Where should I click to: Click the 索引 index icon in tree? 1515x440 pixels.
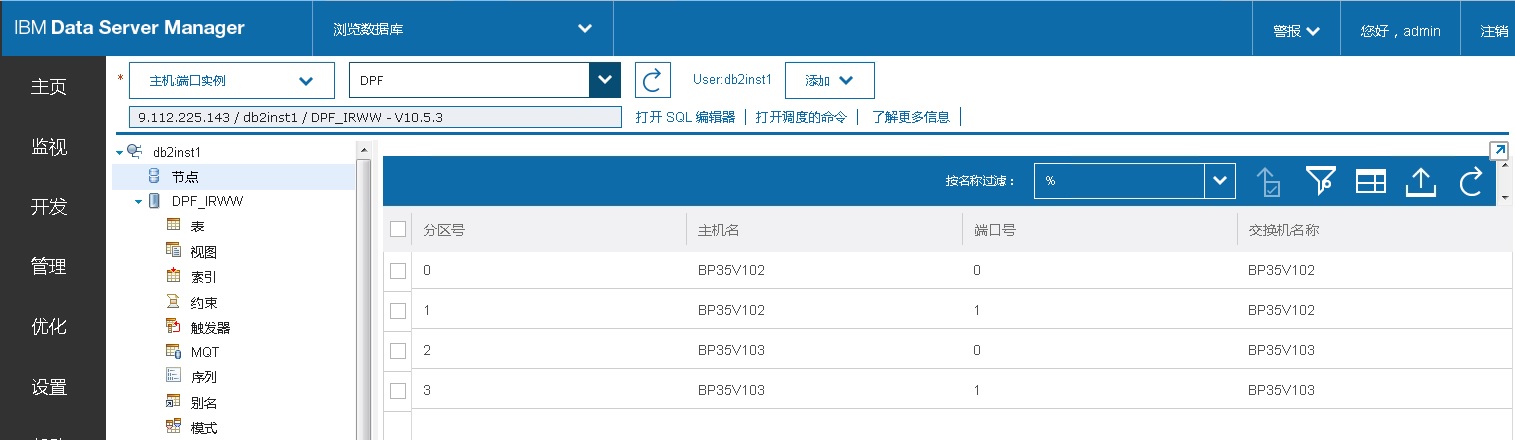pos(172,276)
